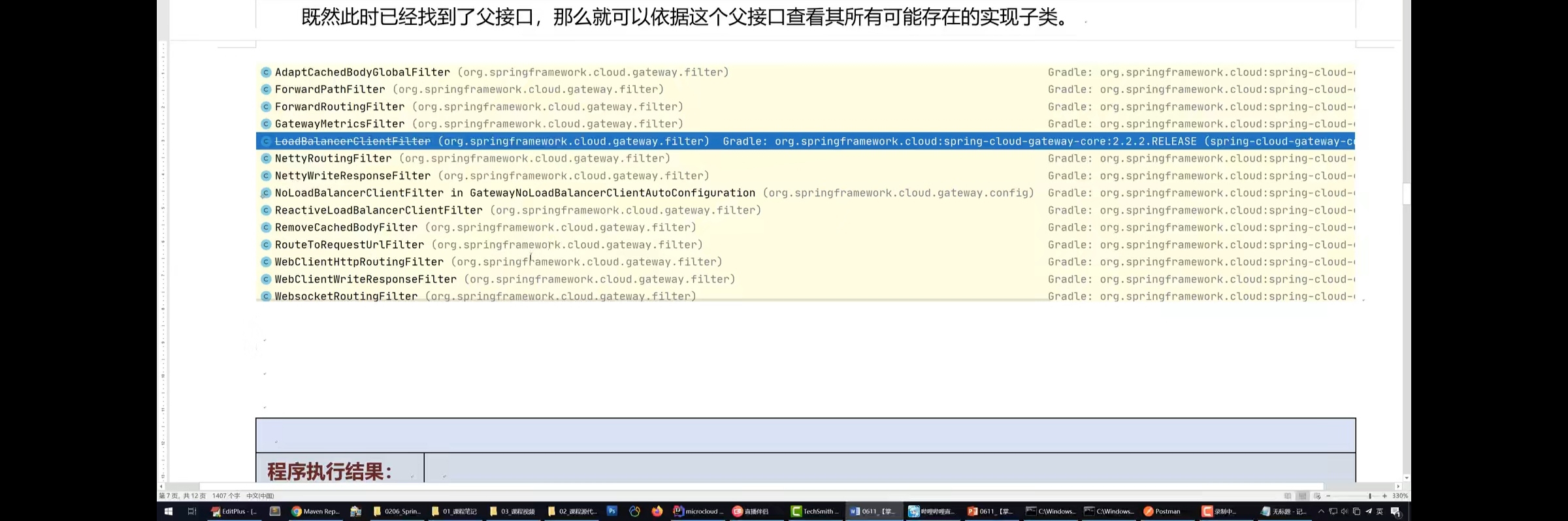Viewport: 1568px width, 521px height.
Task: Select highlighted LoadBalancerClientFilter row
Action: pyautogui.click(x=806, y=141)
